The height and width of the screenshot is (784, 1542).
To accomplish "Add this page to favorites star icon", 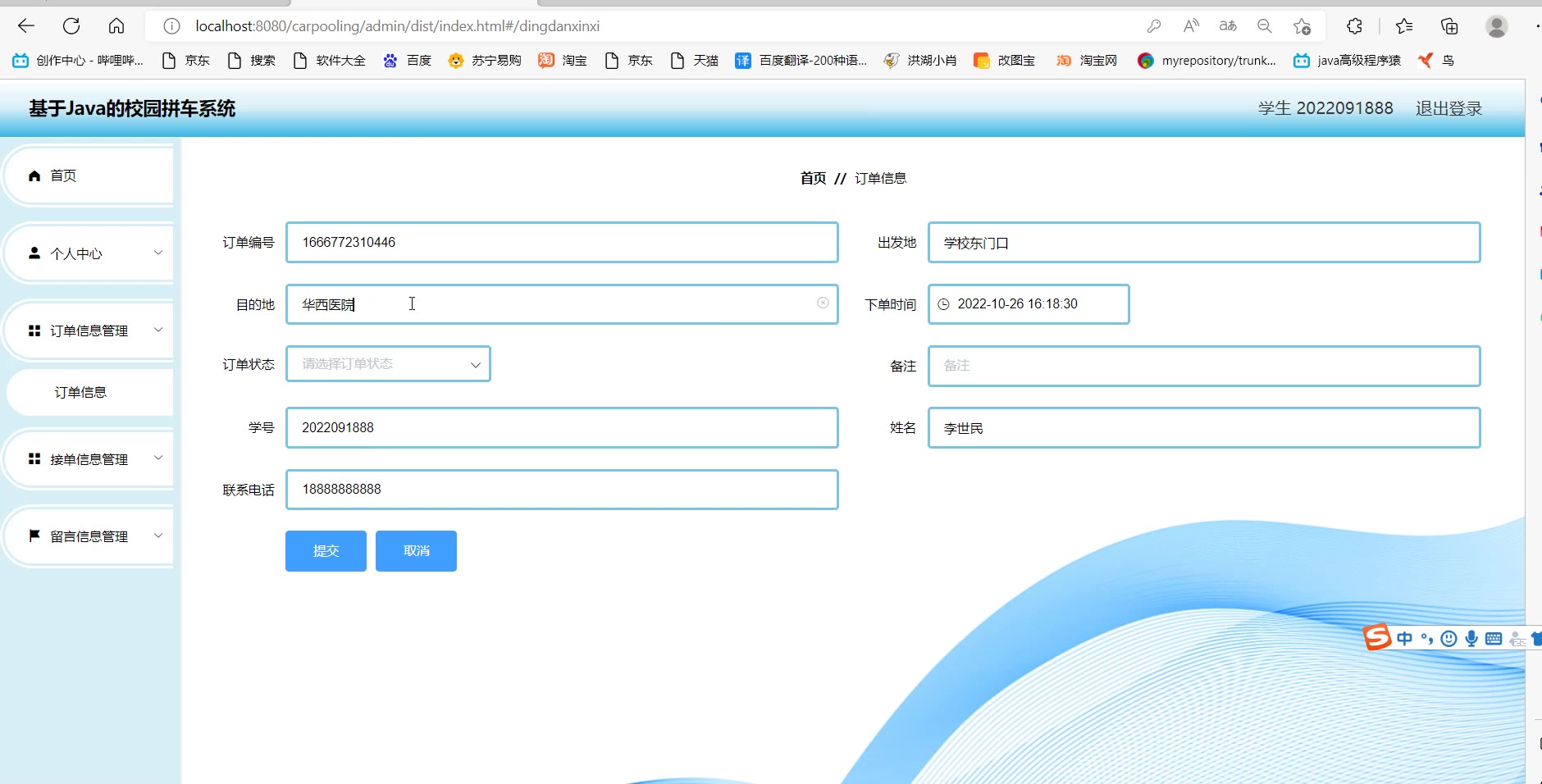I will coord(1302,26).
